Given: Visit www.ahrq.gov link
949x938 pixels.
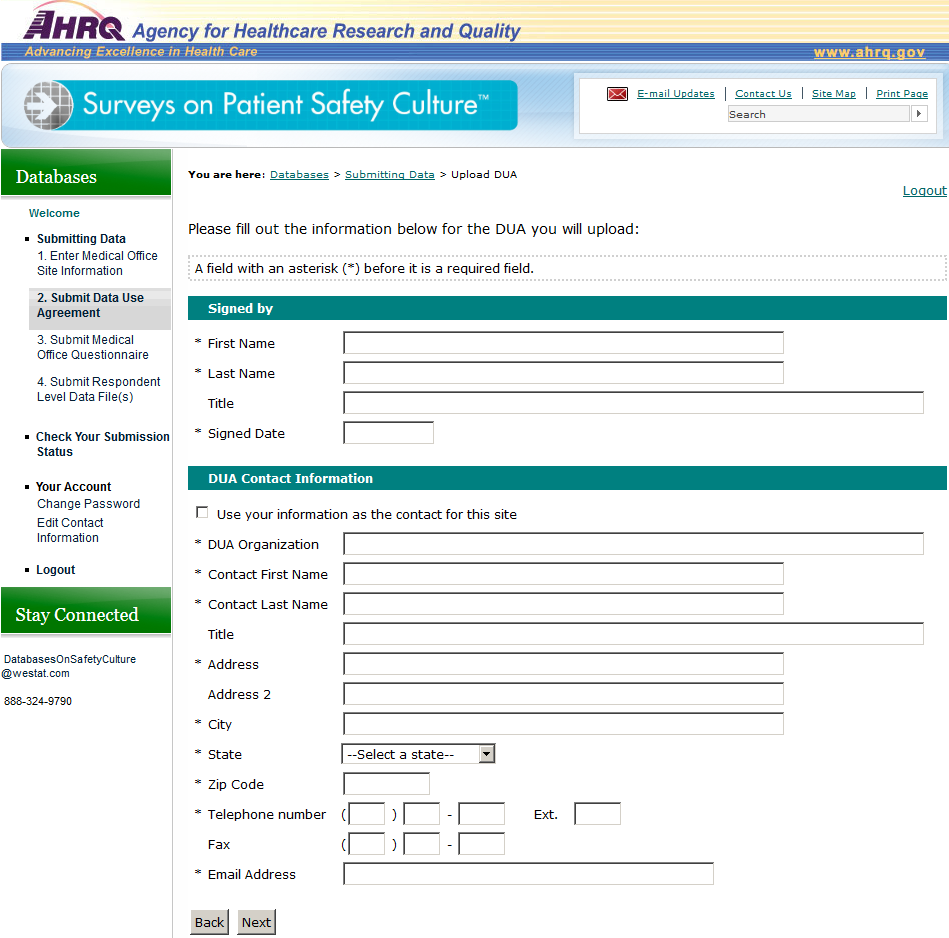Looking at the screenshot, I should click(x=869, y=53).
